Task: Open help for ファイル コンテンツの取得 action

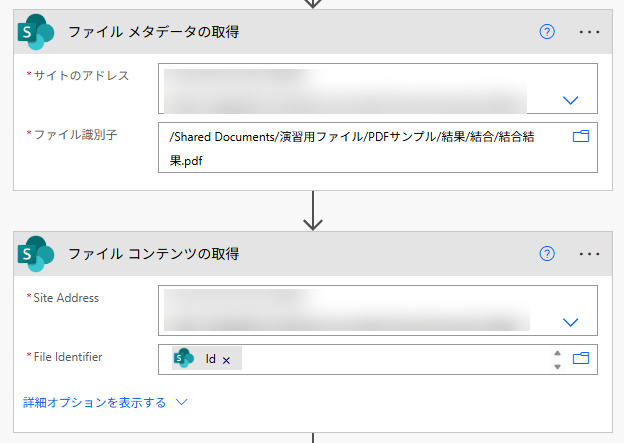Action: 547,254
